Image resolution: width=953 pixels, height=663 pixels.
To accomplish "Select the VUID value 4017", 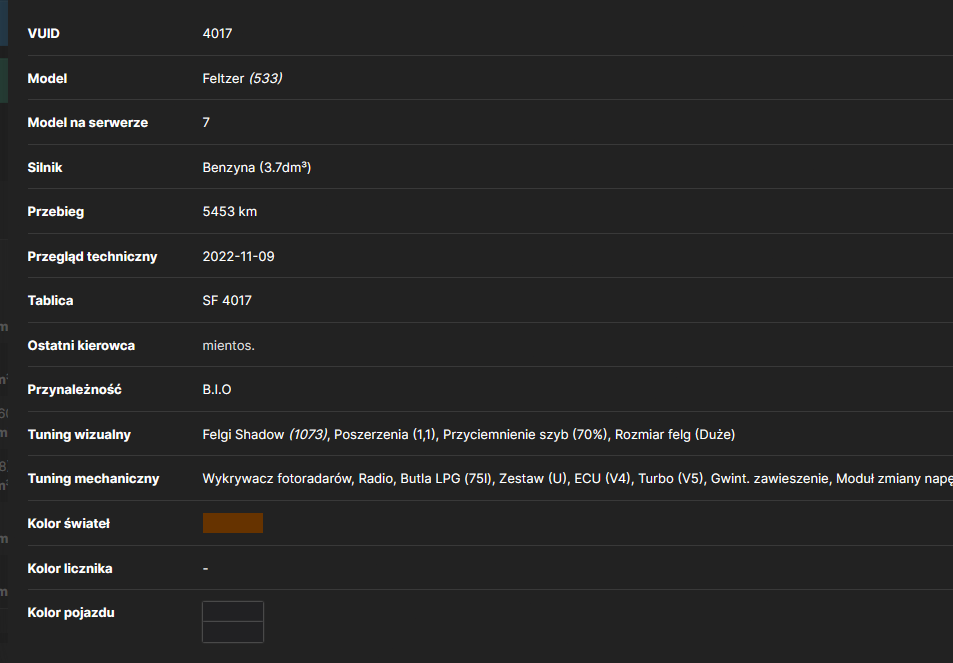I will click(x=217, y=33).
